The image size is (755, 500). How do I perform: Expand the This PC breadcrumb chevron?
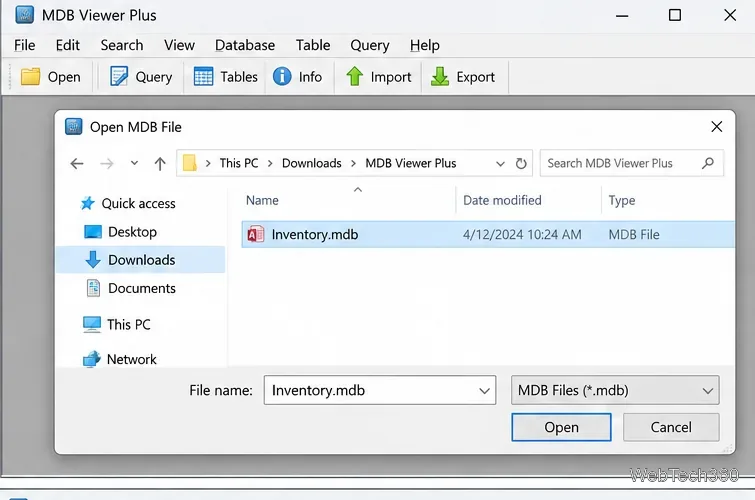pyautogui.click(x=270, y=163)
